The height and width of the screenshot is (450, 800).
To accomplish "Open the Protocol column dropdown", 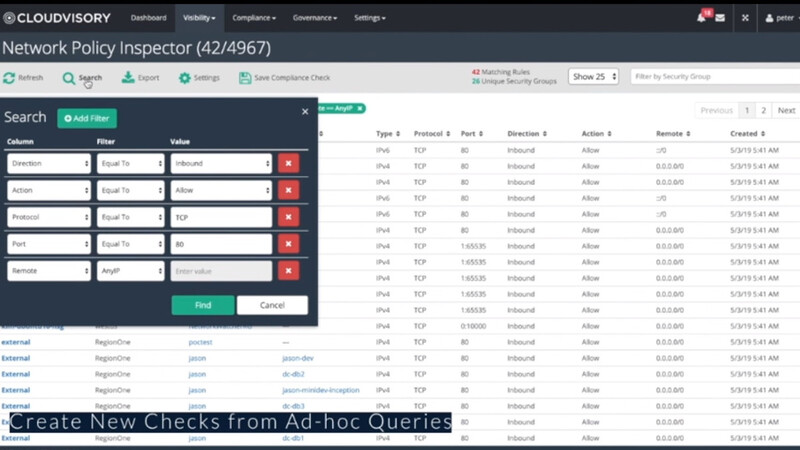I will (x=49, y=217).
